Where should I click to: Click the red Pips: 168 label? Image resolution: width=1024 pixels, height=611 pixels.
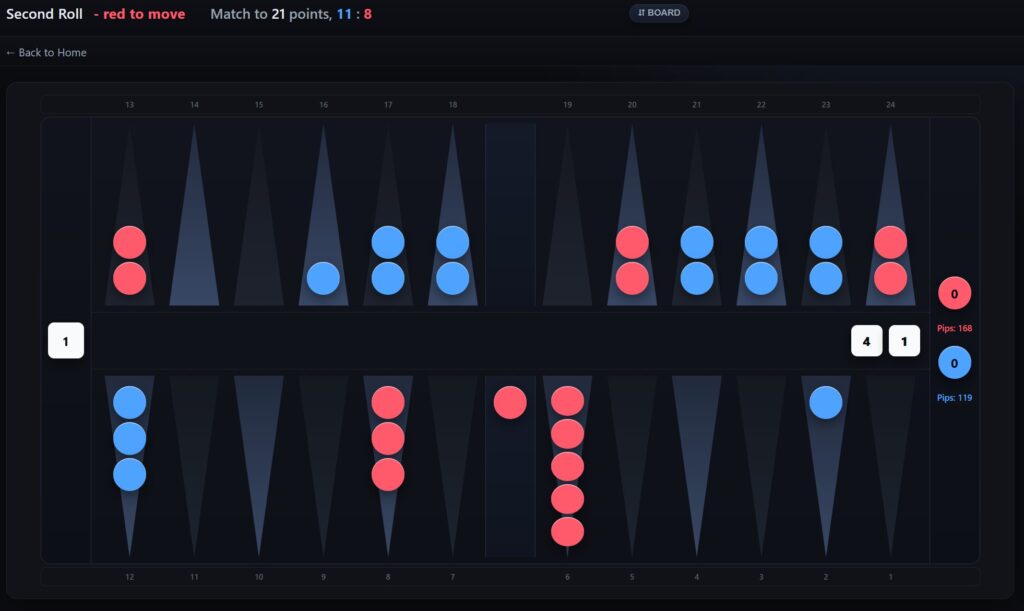(x=954, y=328)
